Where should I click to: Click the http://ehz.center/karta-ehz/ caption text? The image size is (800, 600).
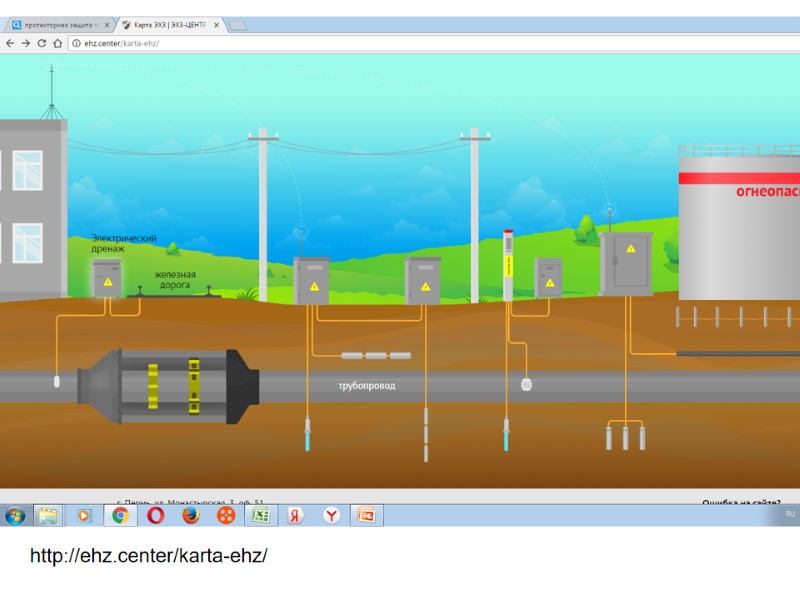click(x=148, y=556)
